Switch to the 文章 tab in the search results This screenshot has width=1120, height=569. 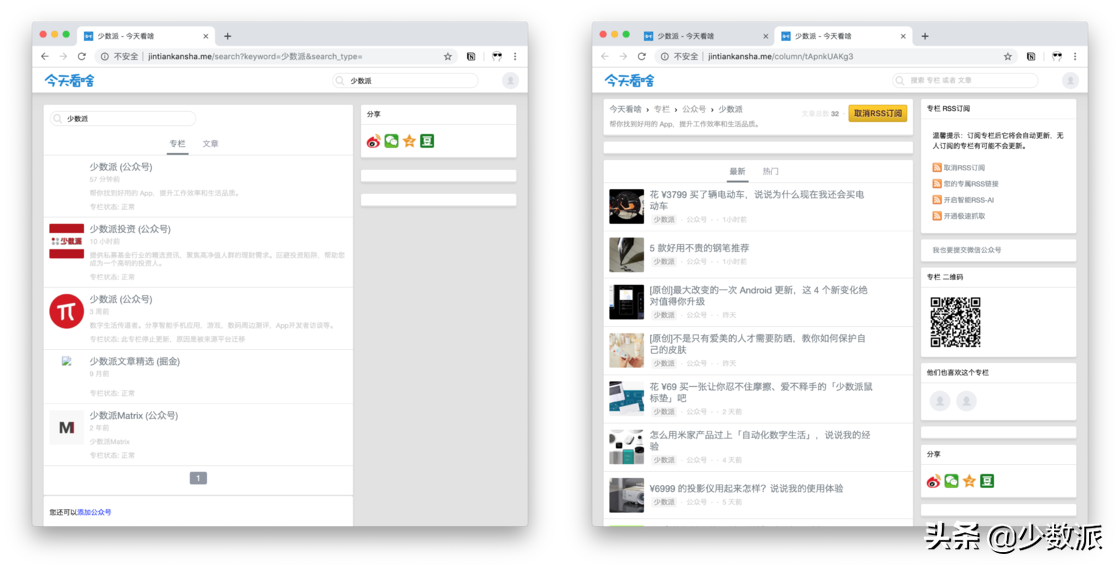coord(210,144)
